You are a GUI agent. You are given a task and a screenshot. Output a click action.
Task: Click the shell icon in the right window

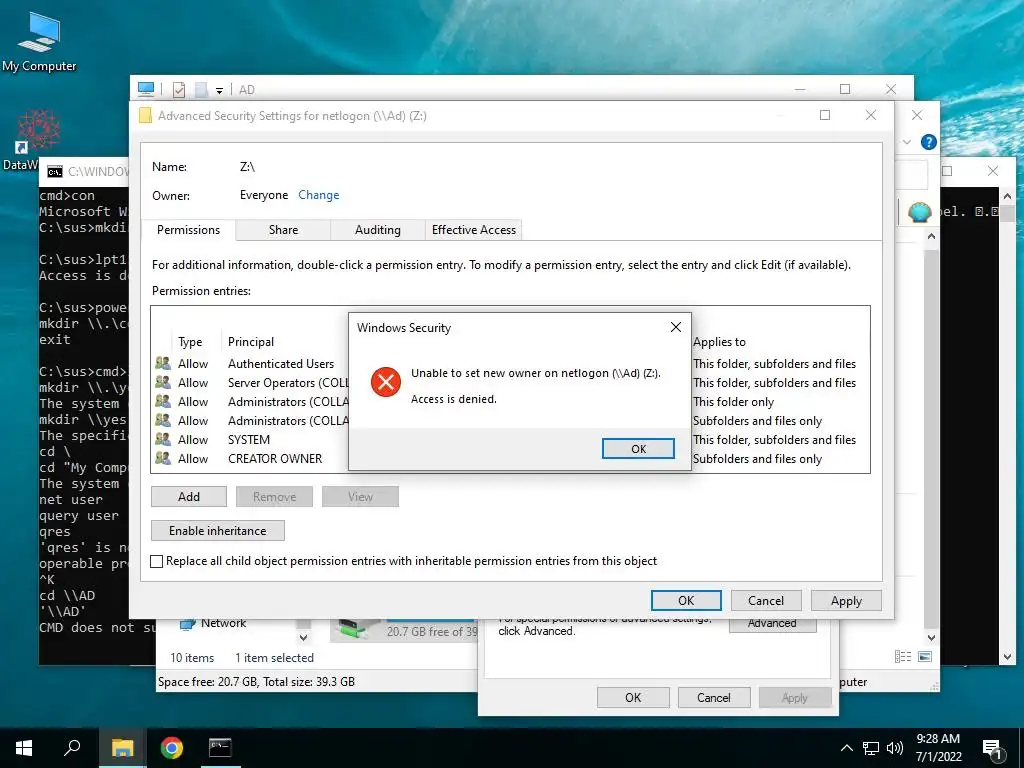[x=920, y=212]
